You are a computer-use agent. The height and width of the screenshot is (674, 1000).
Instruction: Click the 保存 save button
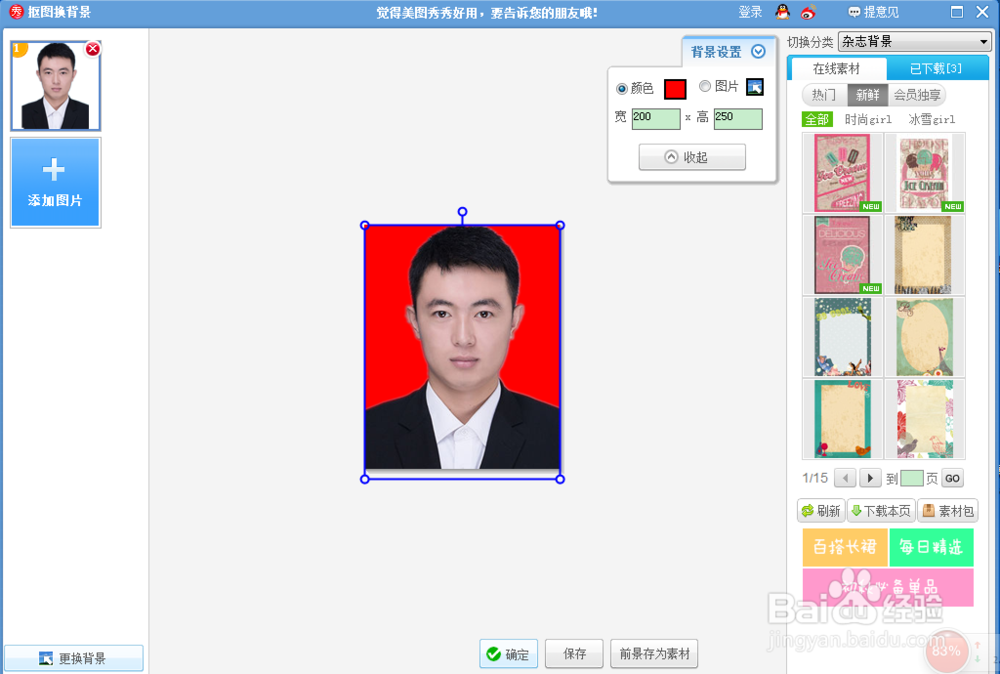pyautogui.click(x=575, y=654)
